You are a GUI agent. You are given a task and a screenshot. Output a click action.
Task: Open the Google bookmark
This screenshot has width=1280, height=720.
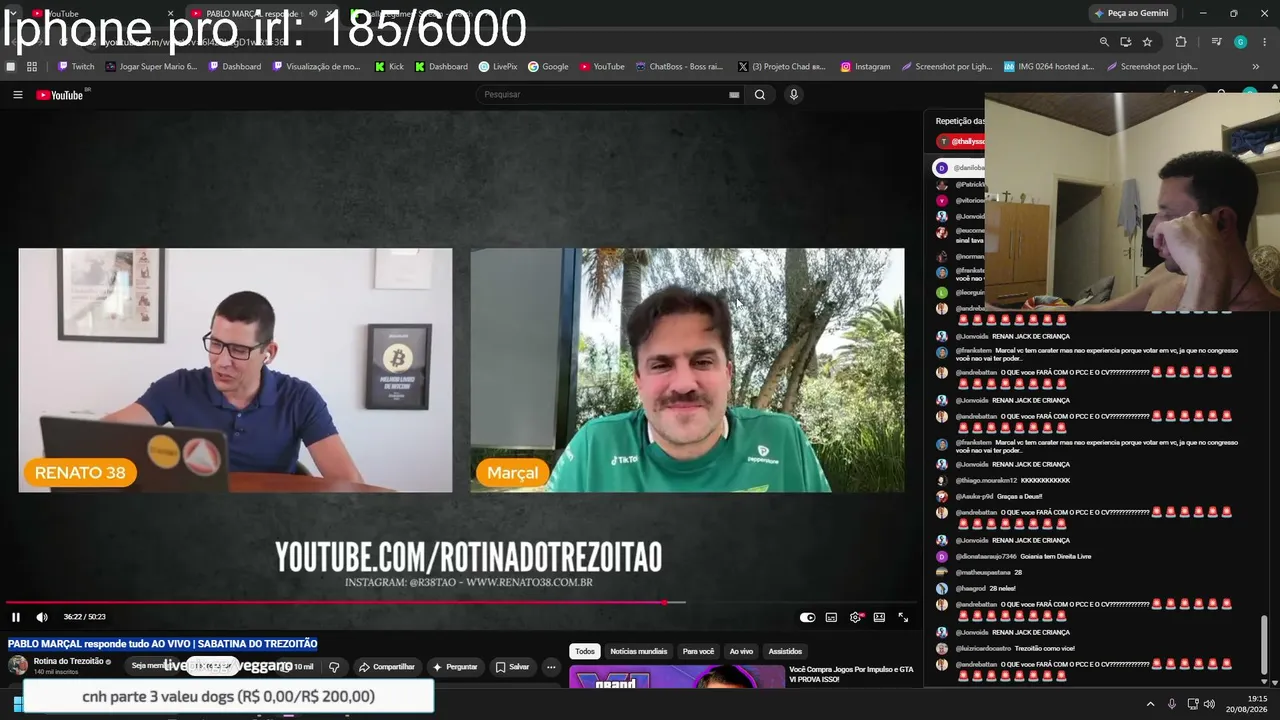(548, 67)
